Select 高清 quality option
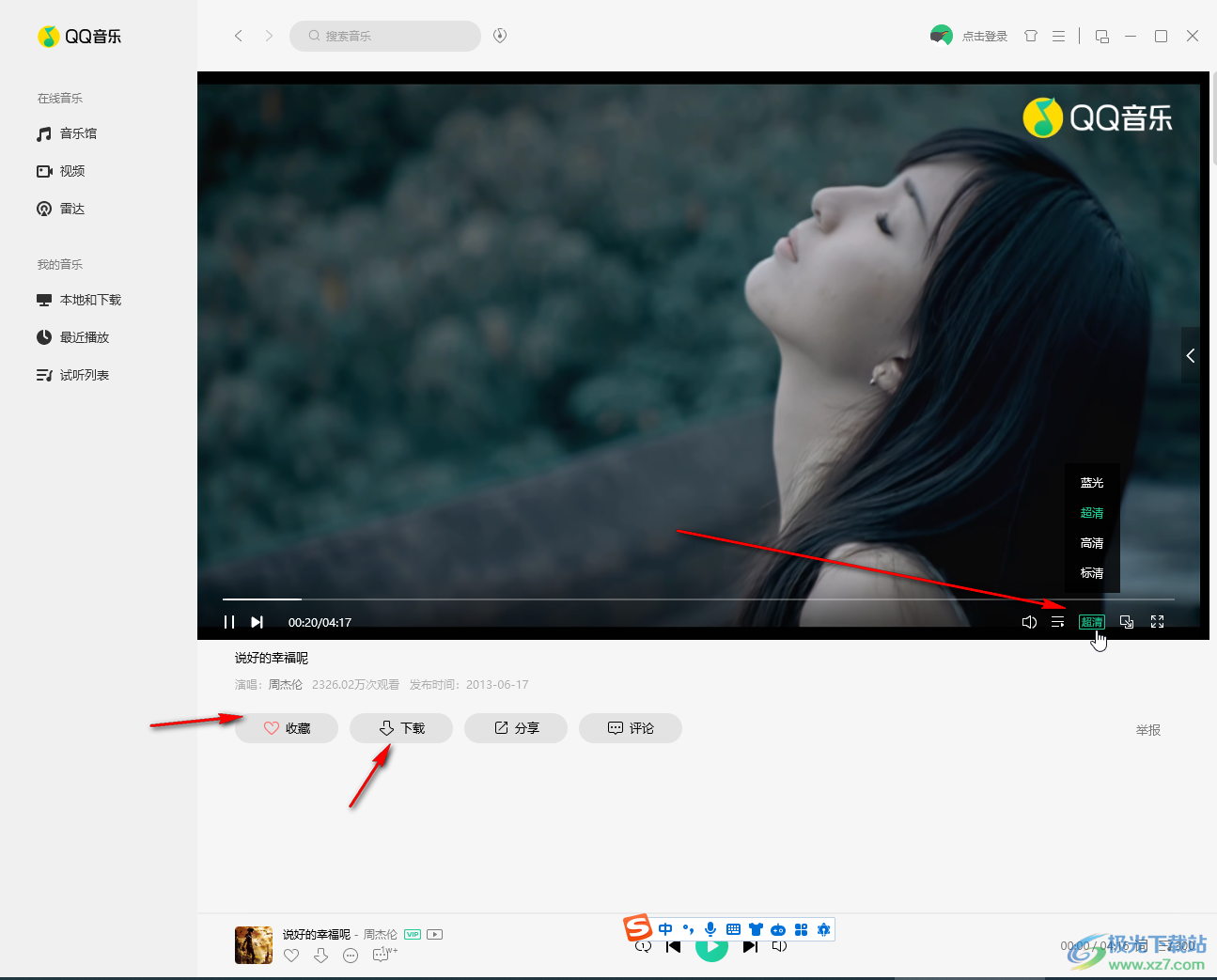Viewport: 1217px width, 980px height. (1092, 543)
